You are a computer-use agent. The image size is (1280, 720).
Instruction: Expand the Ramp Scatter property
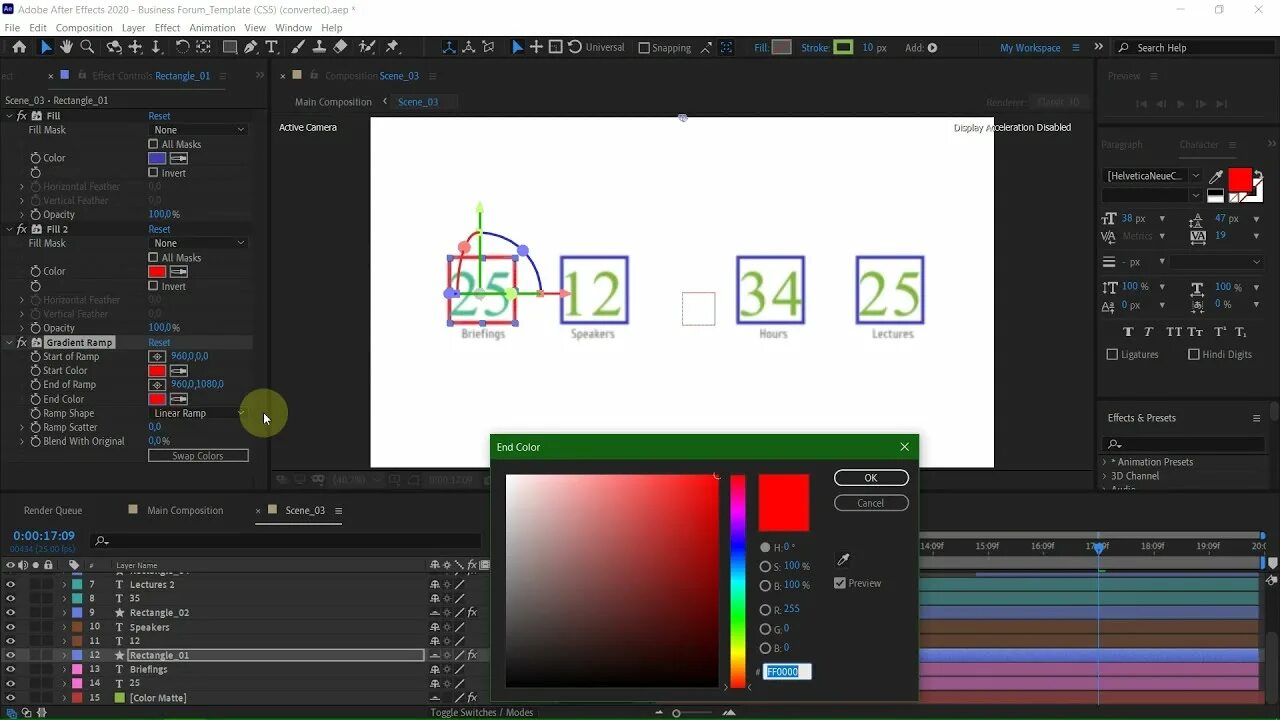[x=22, y=427]
